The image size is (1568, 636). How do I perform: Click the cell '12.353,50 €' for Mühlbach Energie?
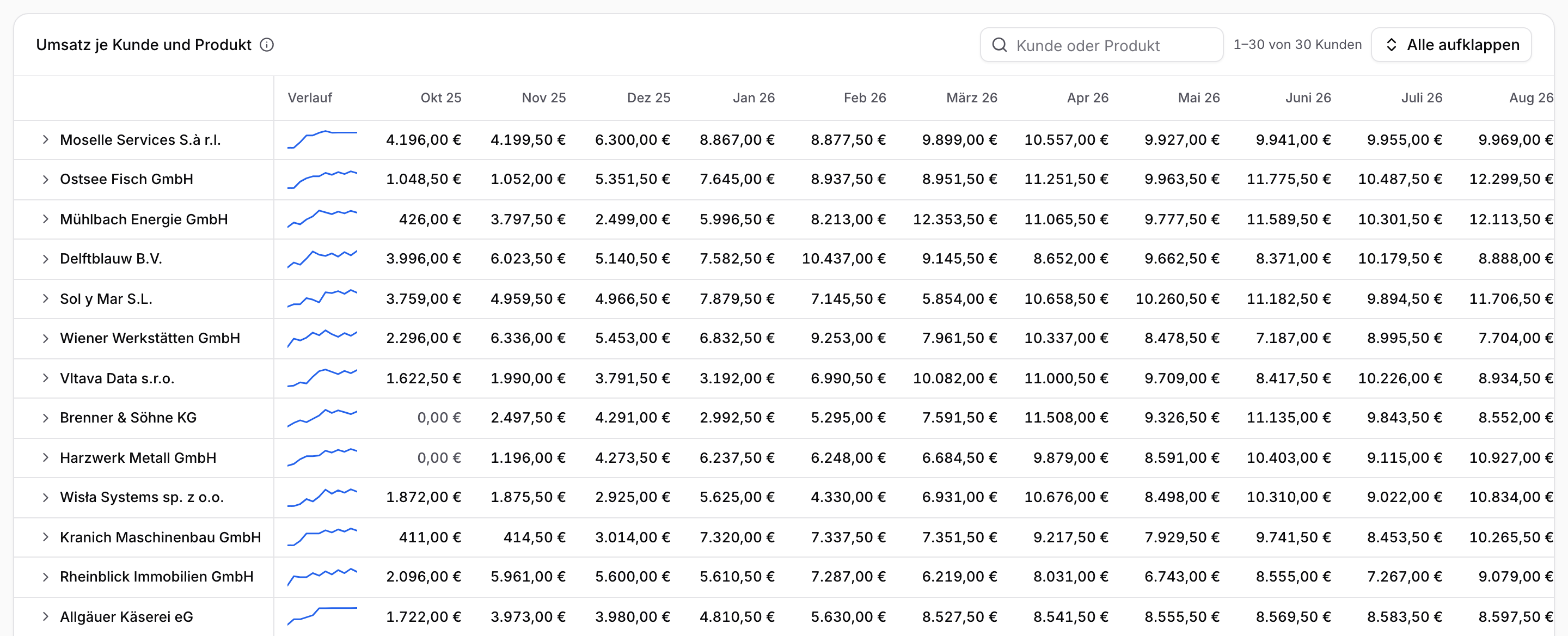click(954, 219)
